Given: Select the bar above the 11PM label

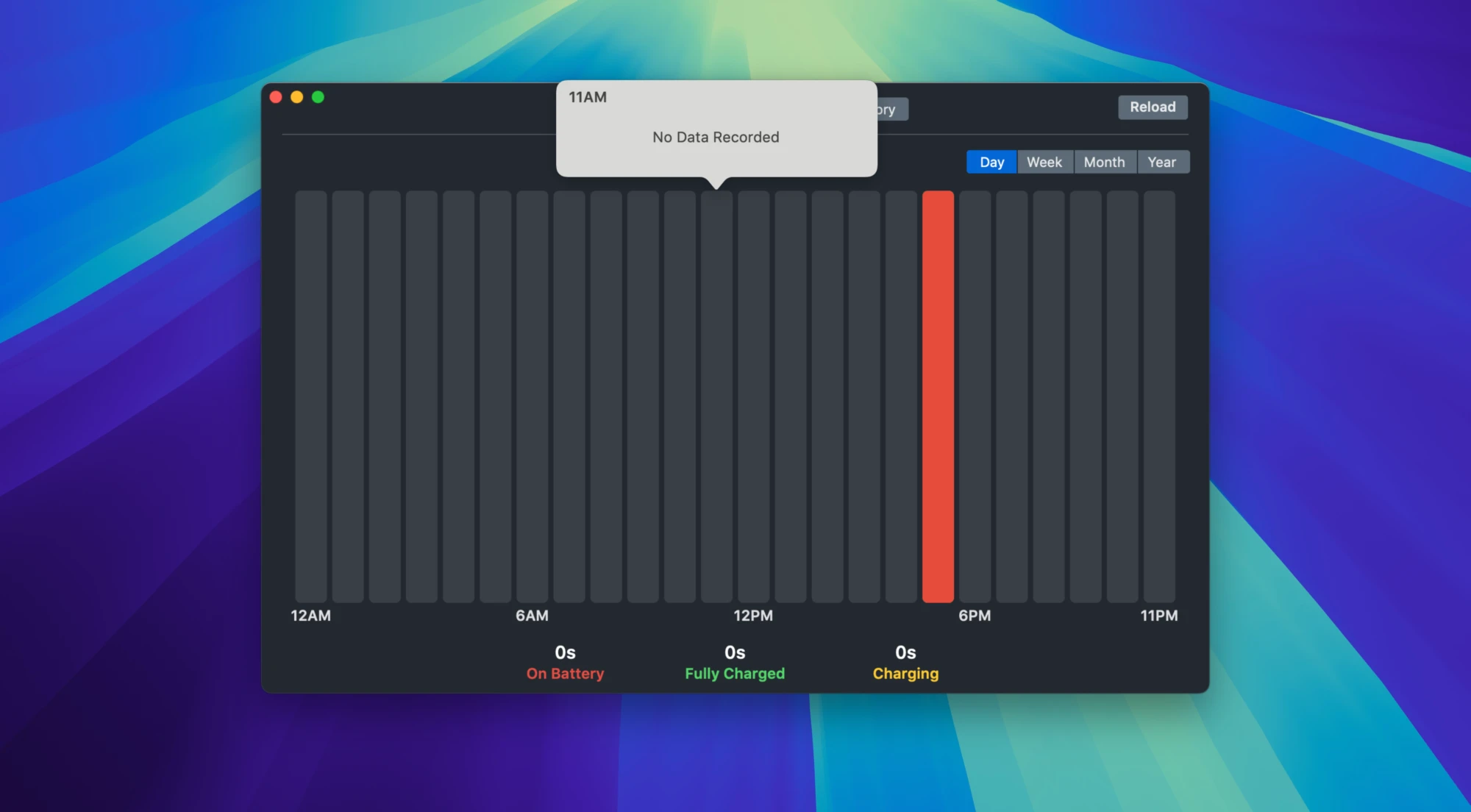Looking at the screenshot, I should pyautogui.click(x=1159, y=397).
